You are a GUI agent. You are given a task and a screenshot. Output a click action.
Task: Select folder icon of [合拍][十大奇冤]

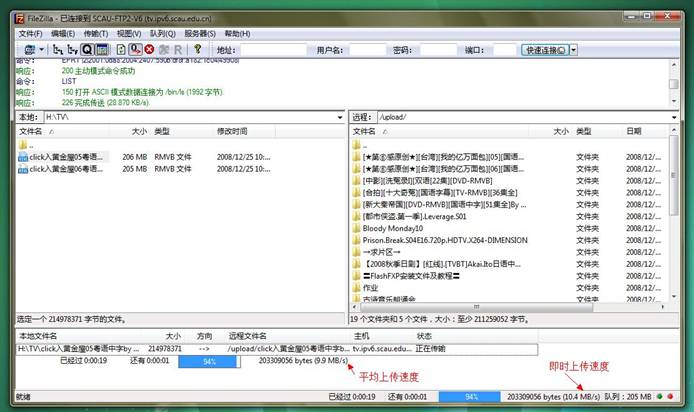pyautogui.click(x=357, y=193)
